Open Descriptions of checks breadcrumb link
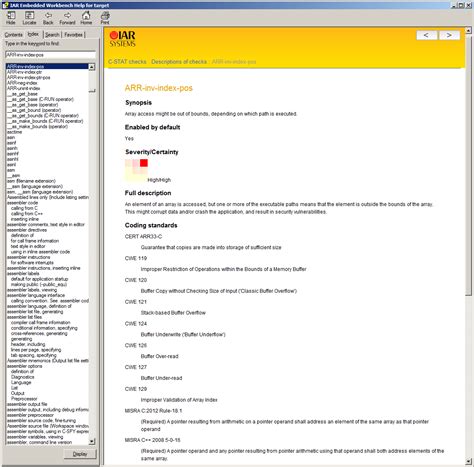Image resolution: width=474 pixels, height=467 pixels. 179,62
